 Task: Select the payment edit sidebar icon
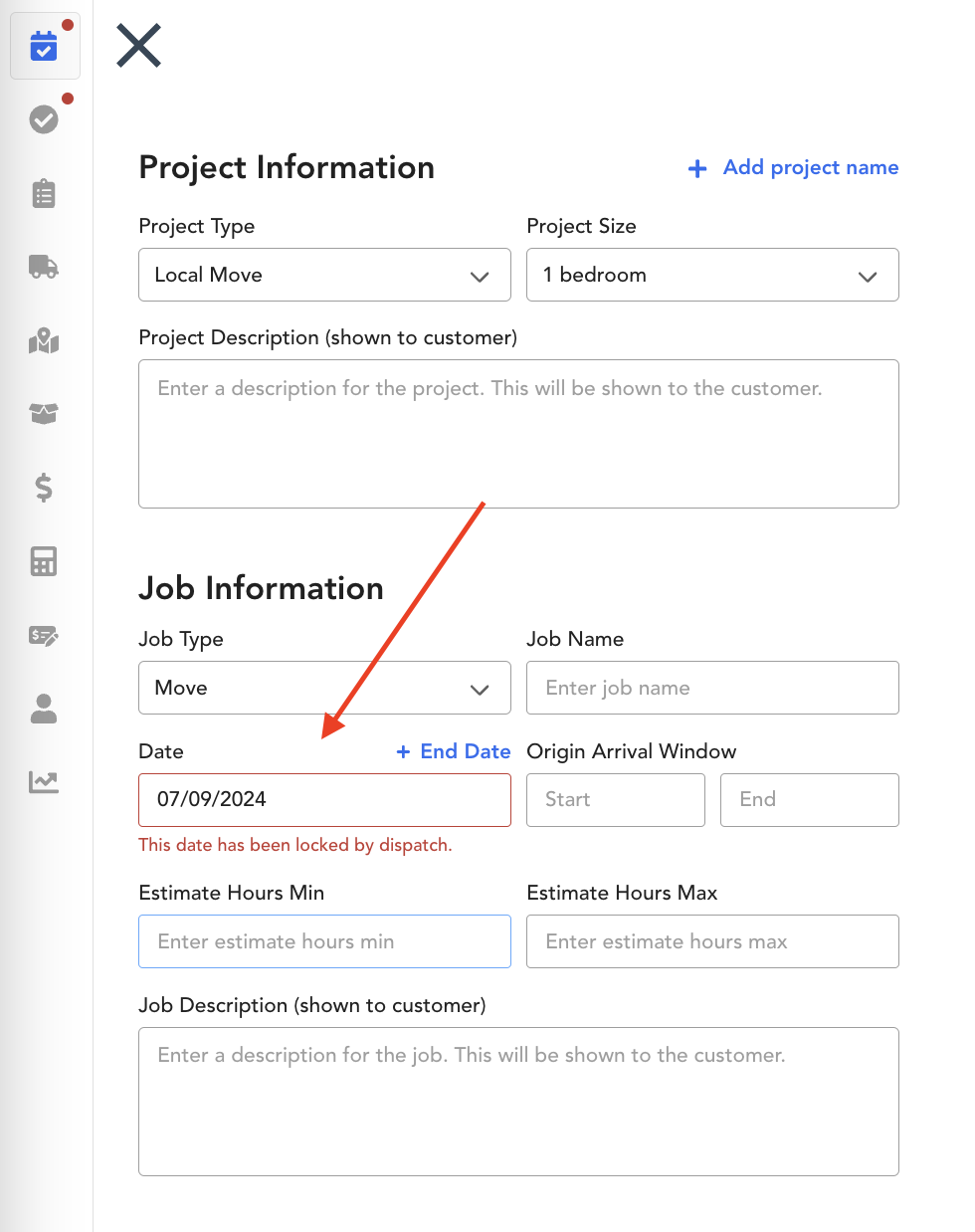(x=44, y=635)
